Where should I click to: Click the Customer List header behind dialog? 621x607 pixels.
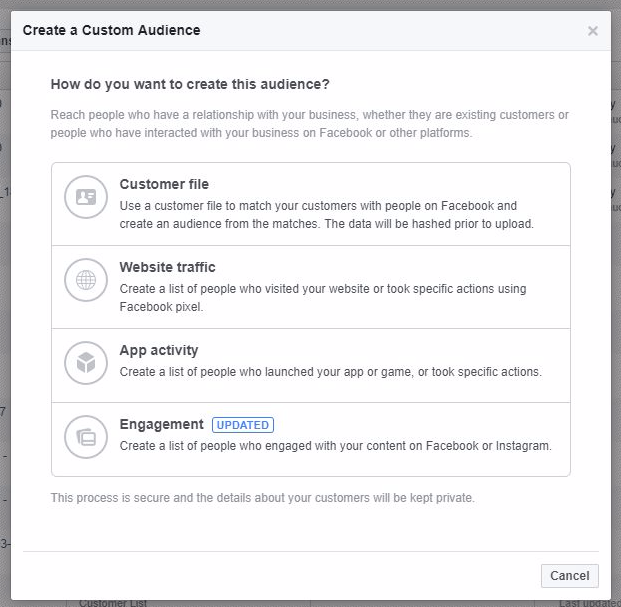[113, 603]
